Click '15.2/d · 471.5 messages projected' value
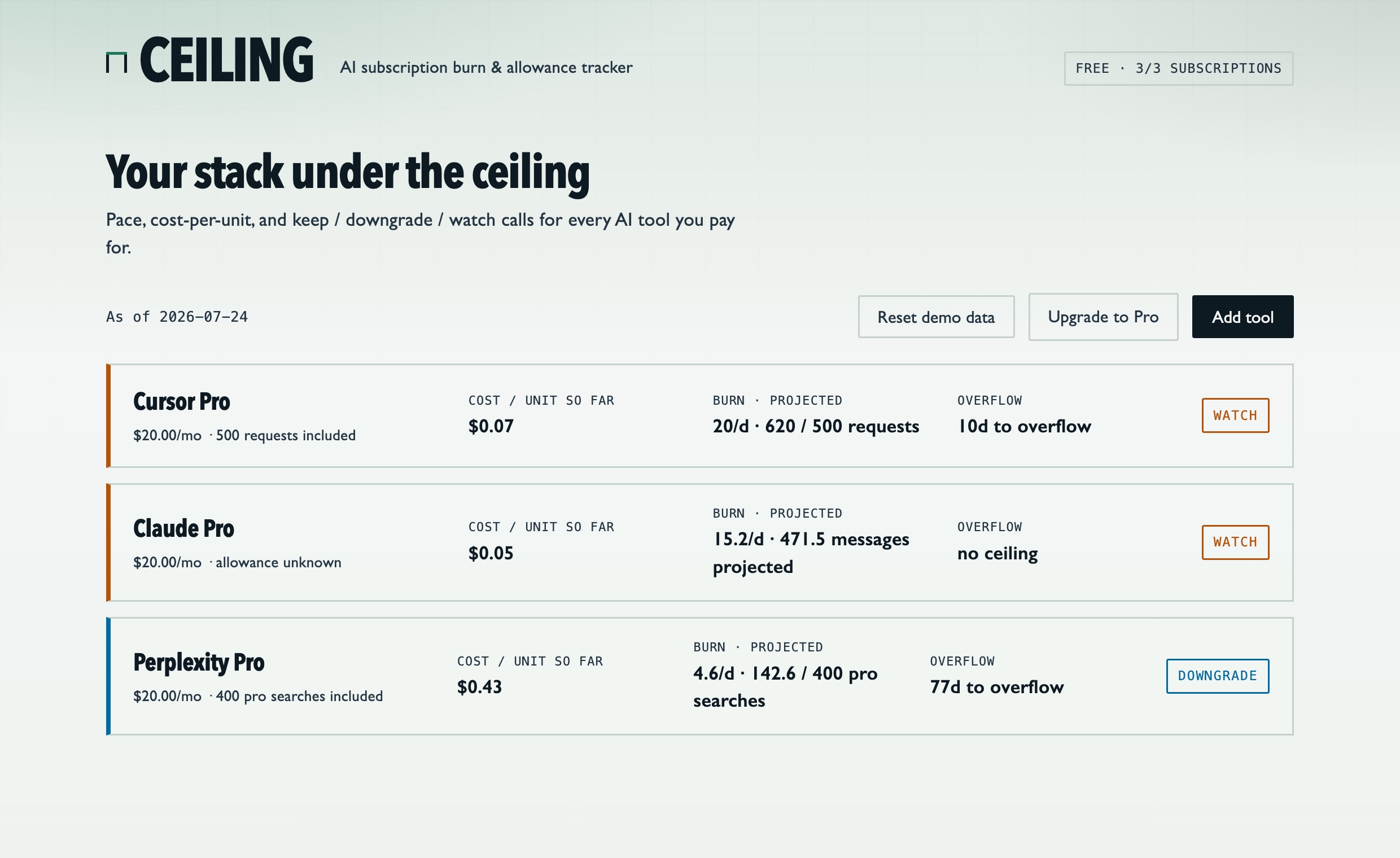The width and height of the screenshot is (1400, 858). (x=811, y=553)
